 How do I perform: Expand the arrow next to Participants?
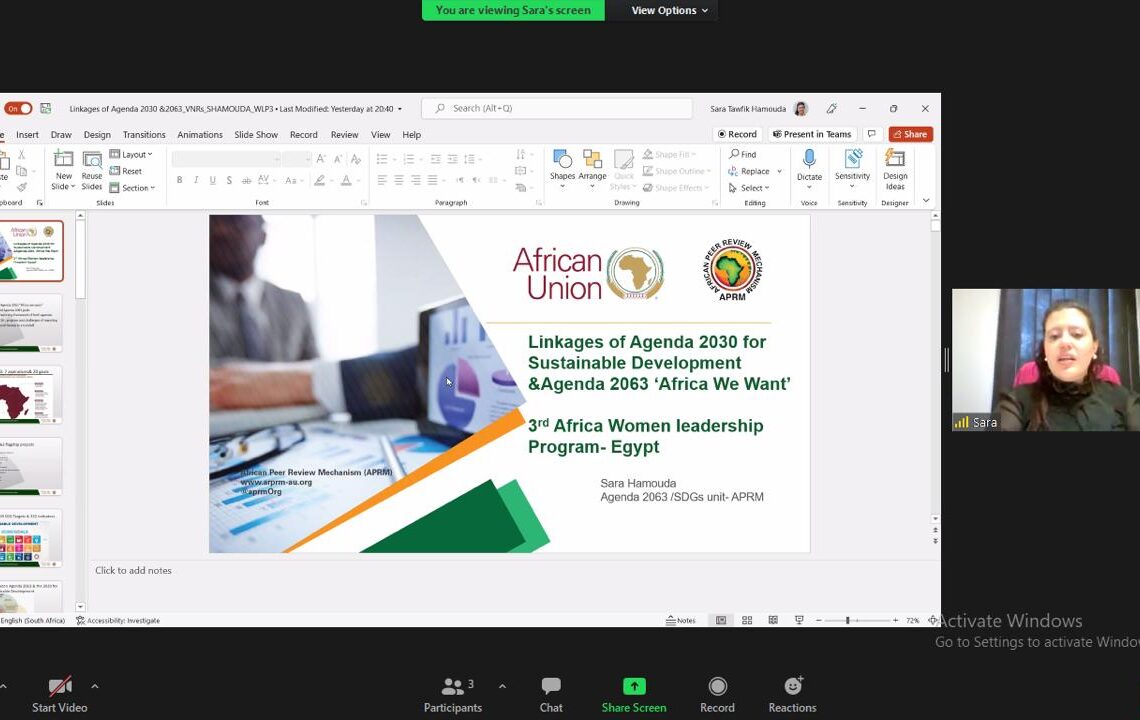tap(502, 686)
